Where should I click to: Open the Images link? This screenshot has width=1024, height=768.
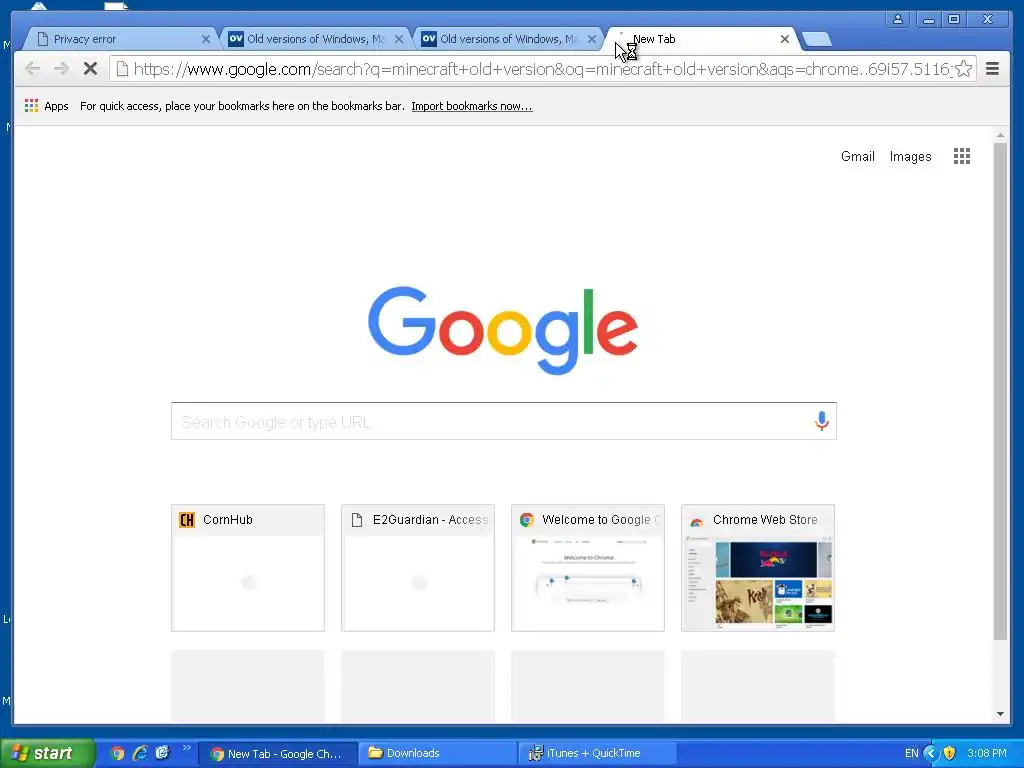[x=910, y=156]
